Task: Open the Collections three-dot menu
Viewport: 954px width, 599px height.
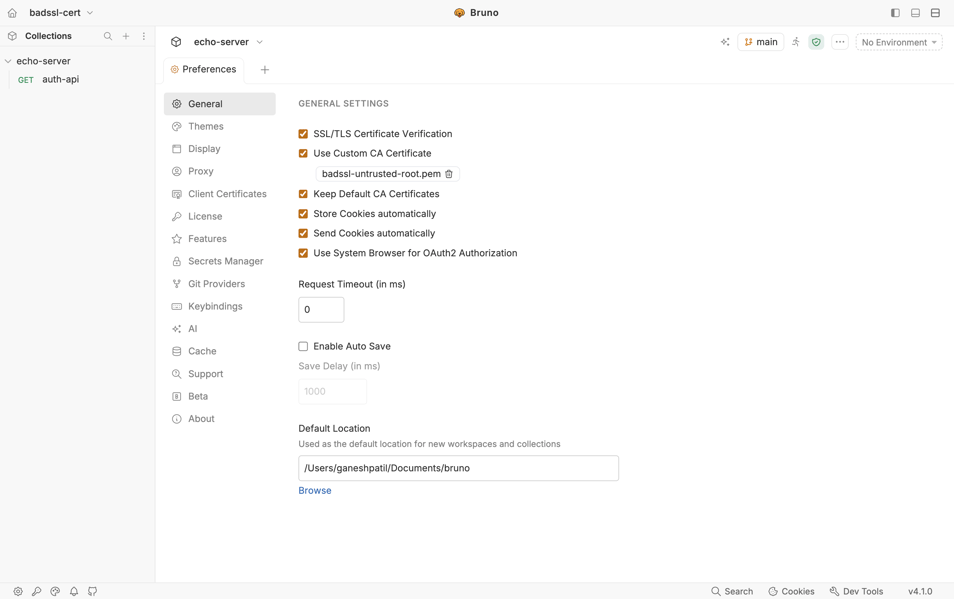Action: (144, 36)
